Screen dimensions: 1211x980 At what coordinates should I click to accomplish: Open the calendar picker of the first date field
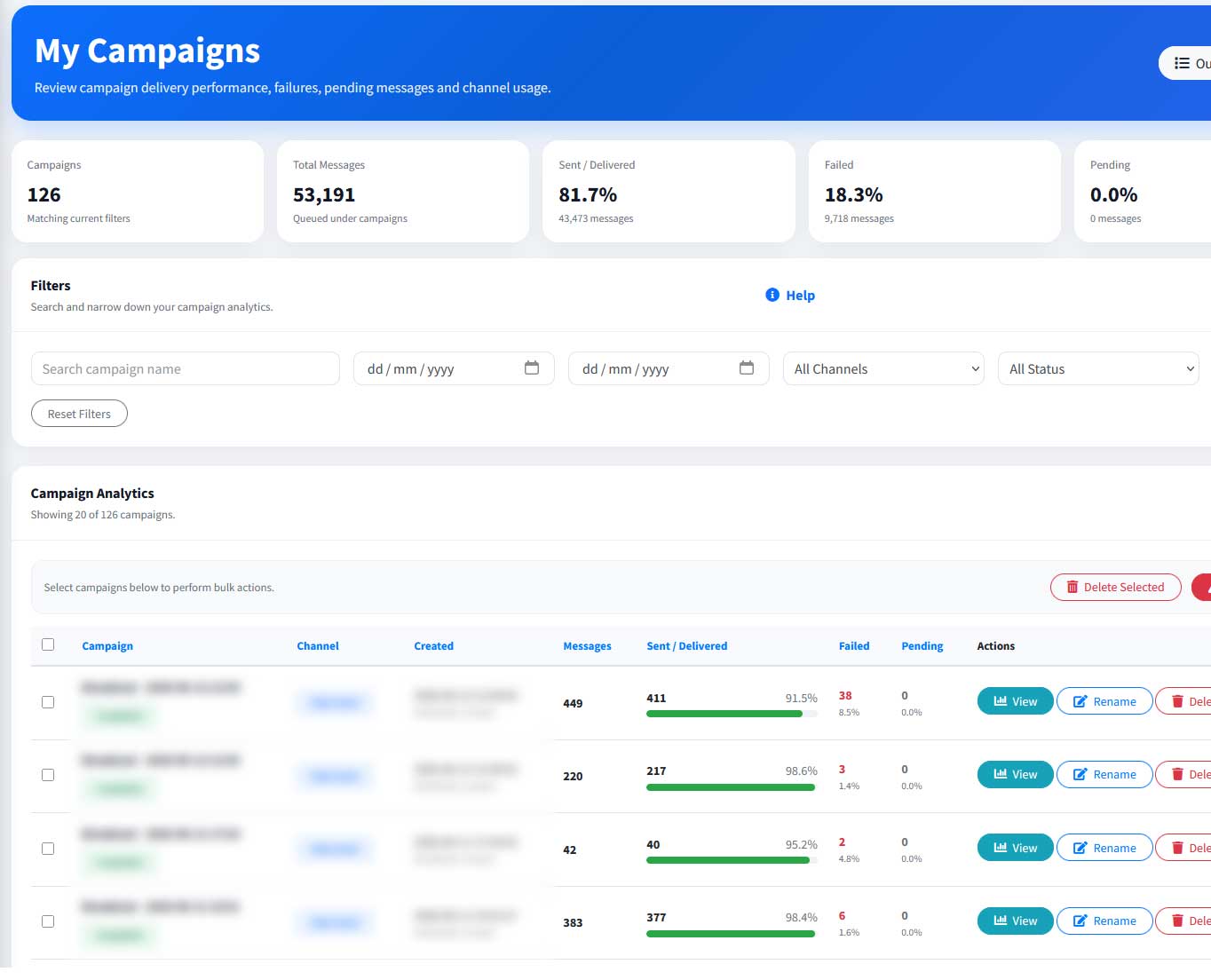click(532, 367)
